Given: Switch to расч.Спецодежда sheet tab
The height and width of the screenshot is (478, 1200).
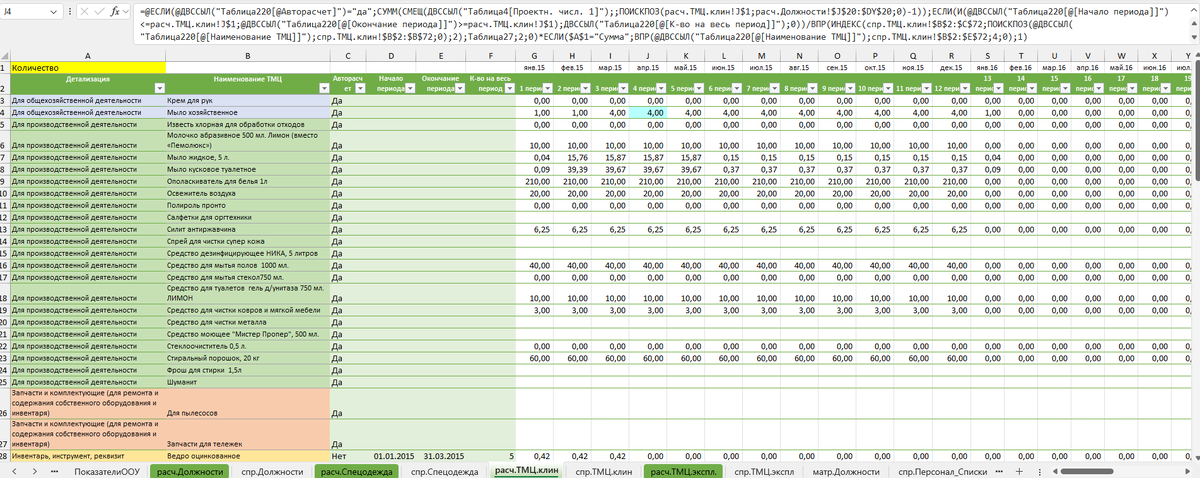Looking at the screenshot, I should click(x=358, y=470).
